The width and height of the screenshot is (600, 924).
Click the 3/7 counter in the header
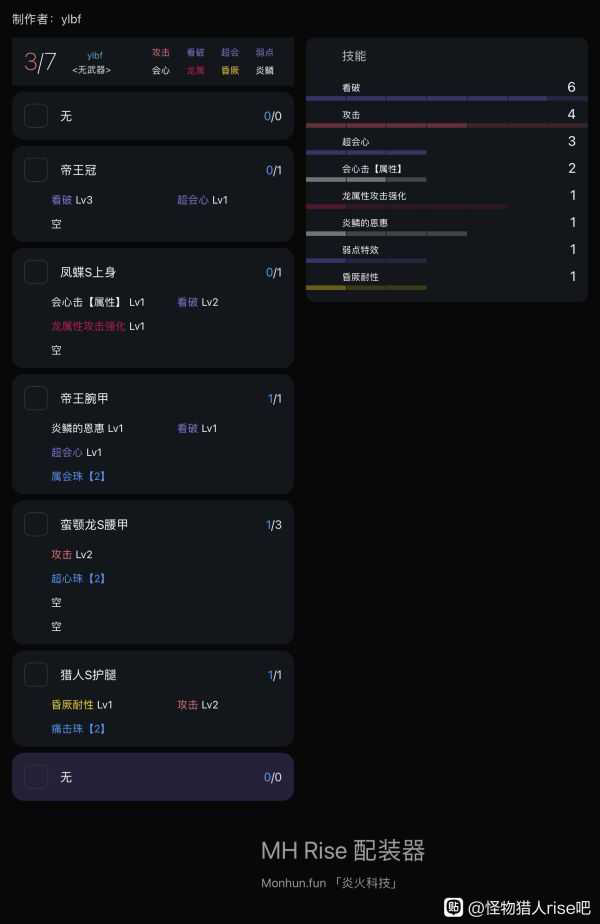[40, 62]
